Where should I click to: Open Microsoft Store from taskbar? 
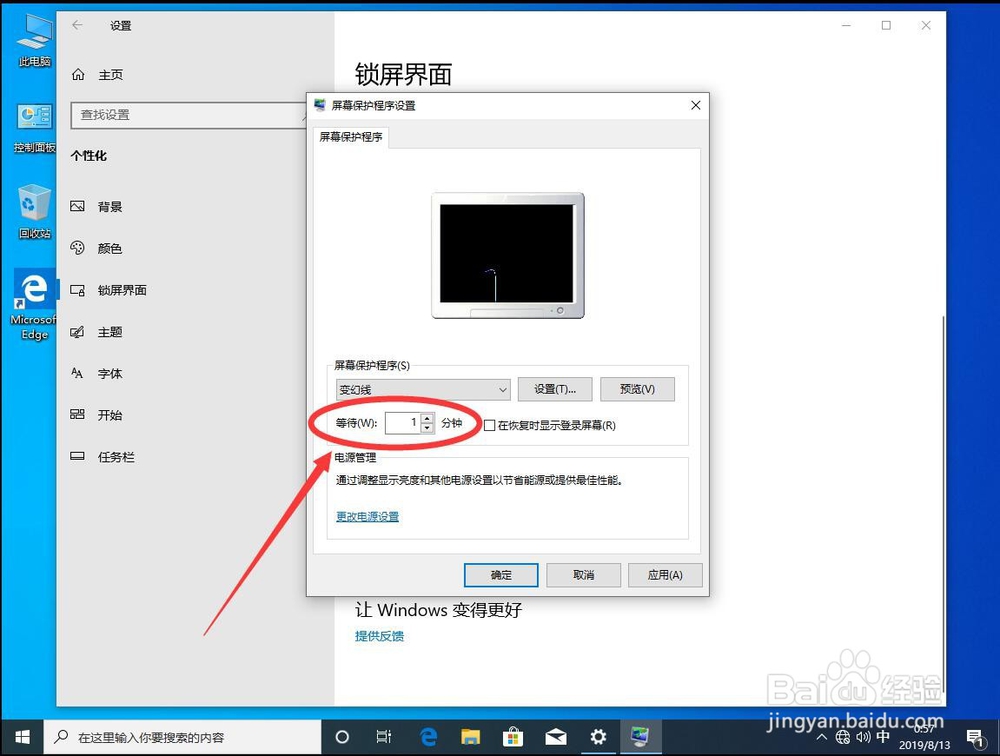[x=513, y=737]
